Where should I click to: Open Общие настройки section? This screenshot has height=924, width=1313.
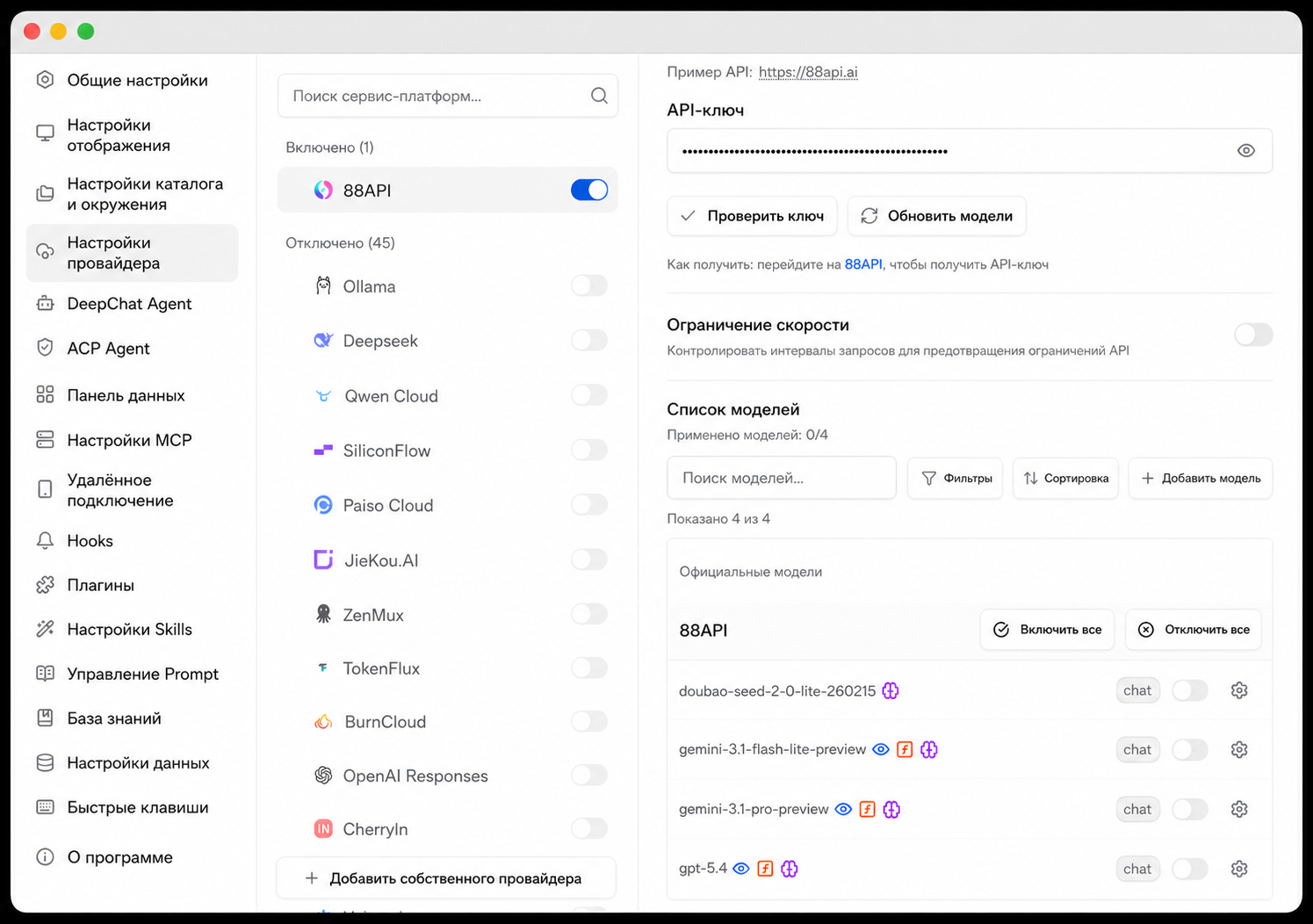(x=132, y=80)
